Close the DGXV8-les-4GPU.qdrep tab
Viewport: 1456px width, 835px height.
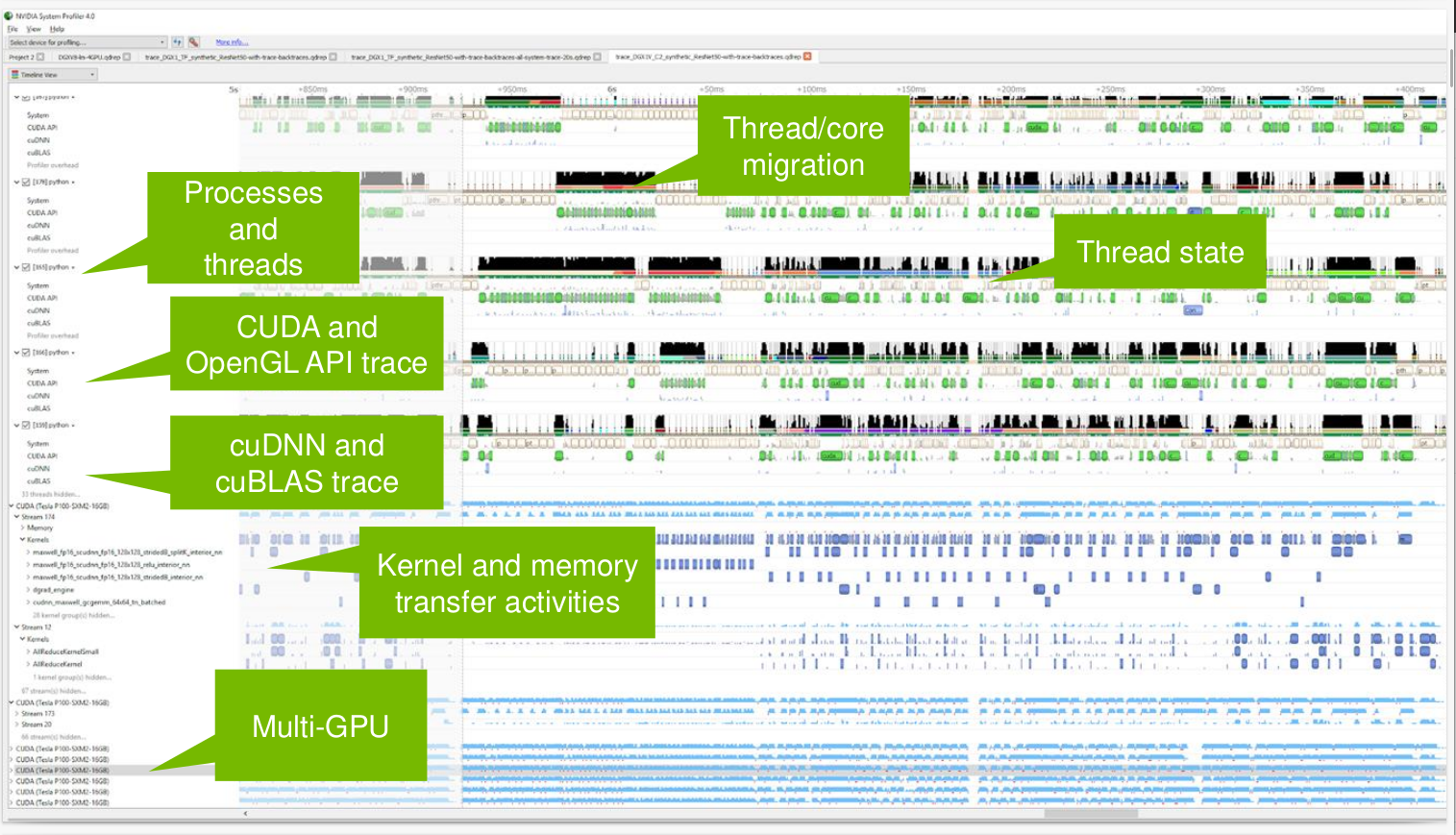(x=127, y=57)
